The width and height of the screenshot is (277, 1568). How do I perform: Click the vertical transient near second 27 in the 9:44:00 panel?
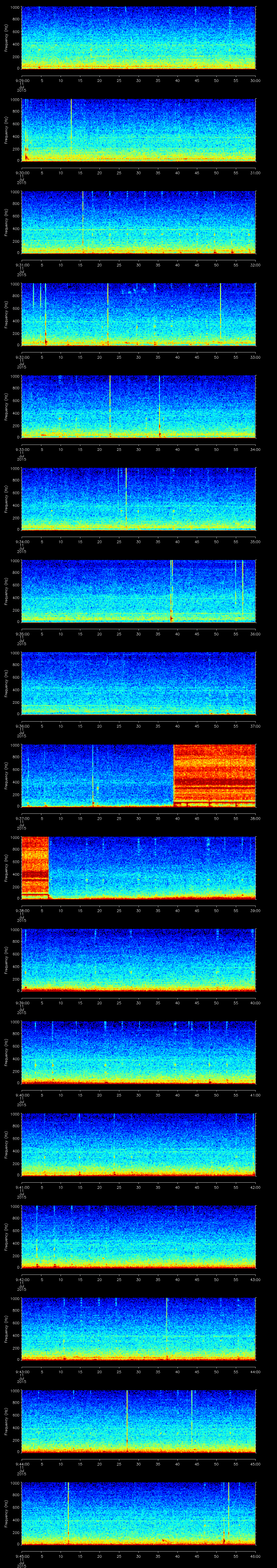[x=127, y=1421]
